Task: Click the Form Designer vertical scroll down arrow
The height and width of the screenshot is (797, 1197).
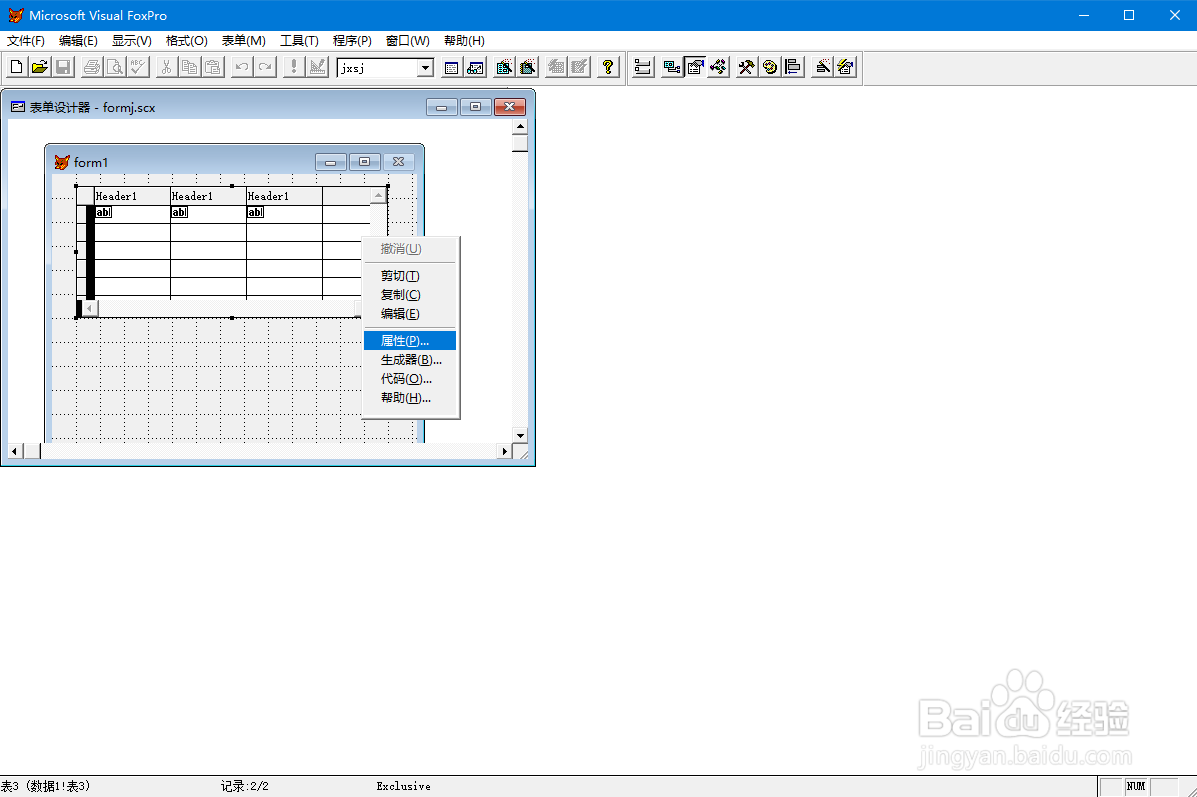Action: click(521, 435)
